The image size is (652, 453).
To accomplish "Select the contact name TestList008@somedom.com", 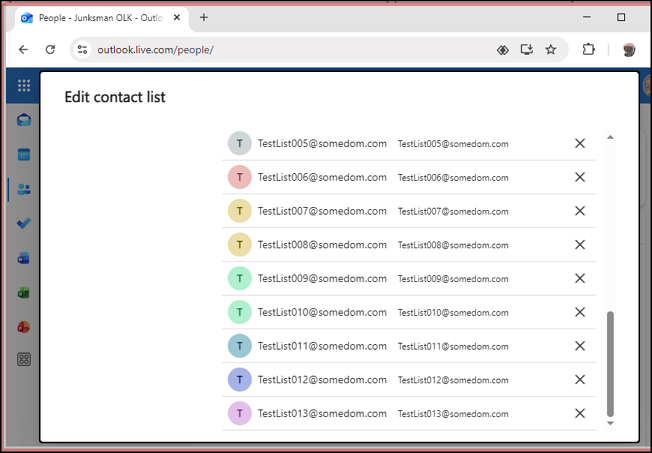I will 322,245.
